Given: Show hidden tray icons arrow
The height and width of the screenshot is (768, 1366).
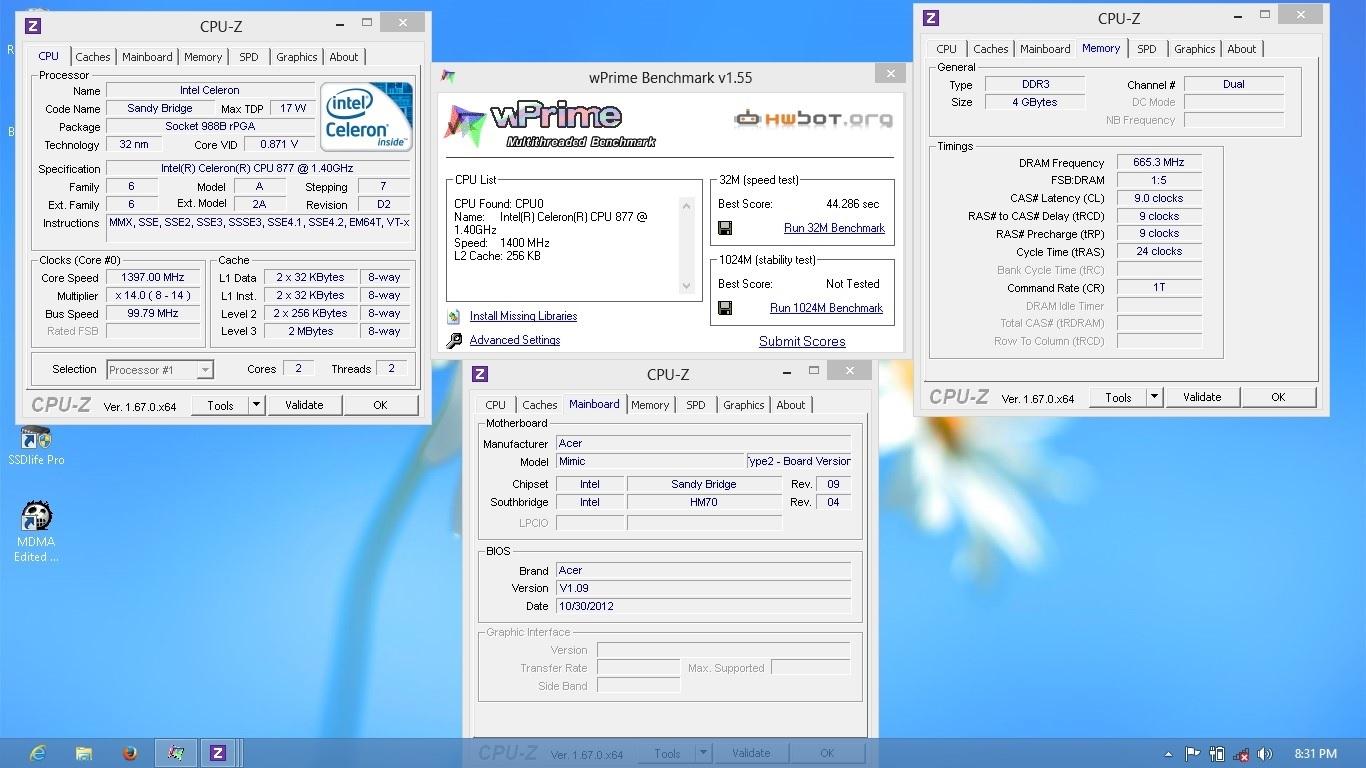Looking at the screenshot, I should tap(1168, 754).
